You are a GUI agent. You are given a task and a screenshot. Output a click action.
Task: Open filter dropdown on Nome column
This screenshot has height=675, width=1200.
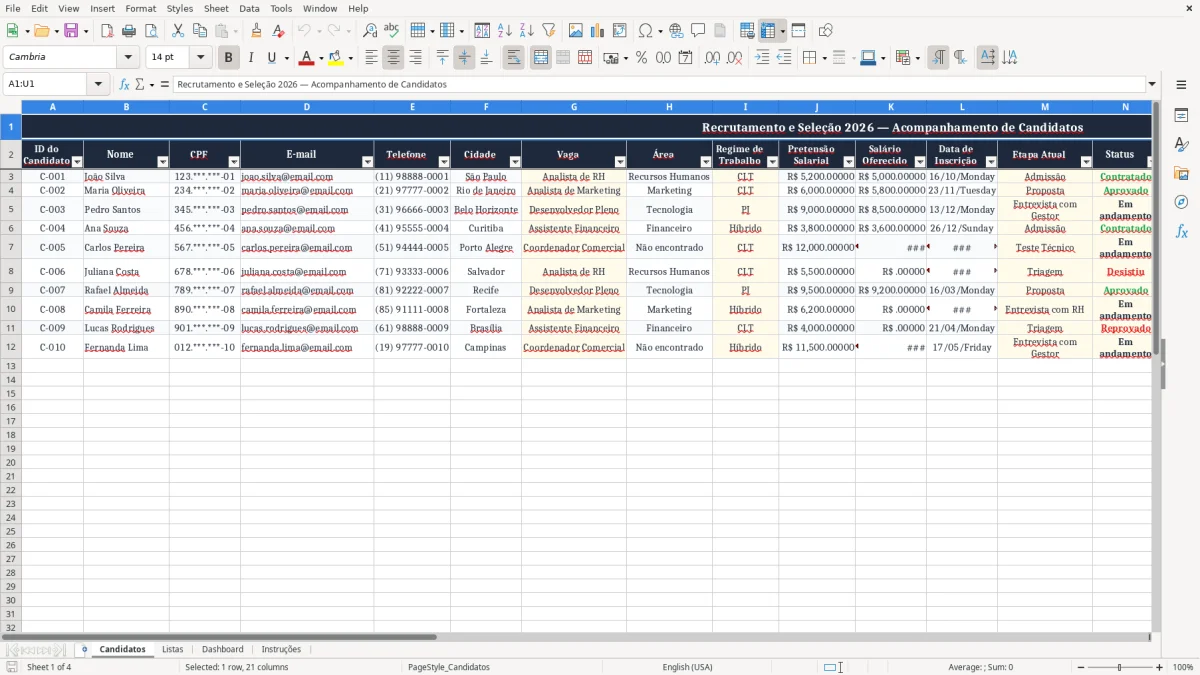163,162
